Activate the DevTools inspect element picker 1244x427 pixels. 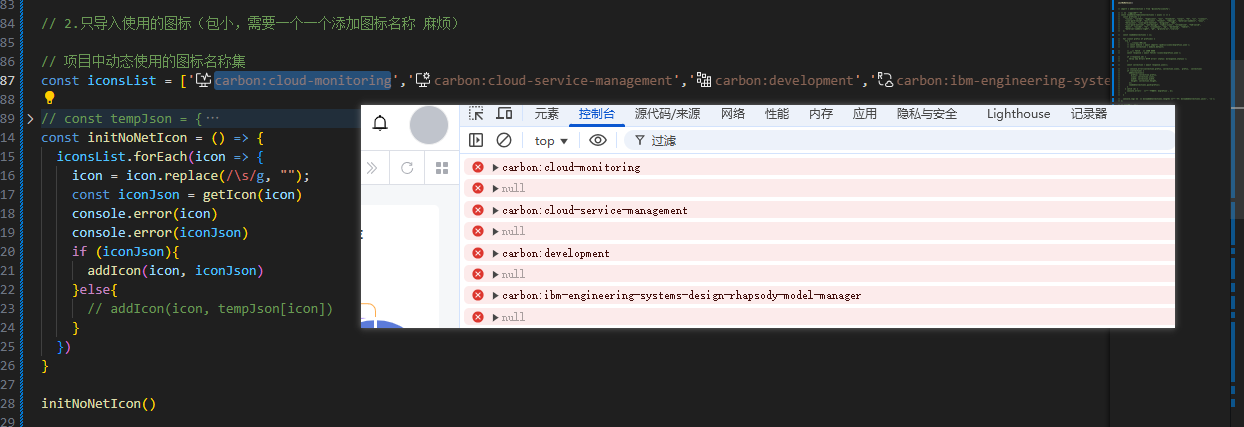[x=477, y=114]
